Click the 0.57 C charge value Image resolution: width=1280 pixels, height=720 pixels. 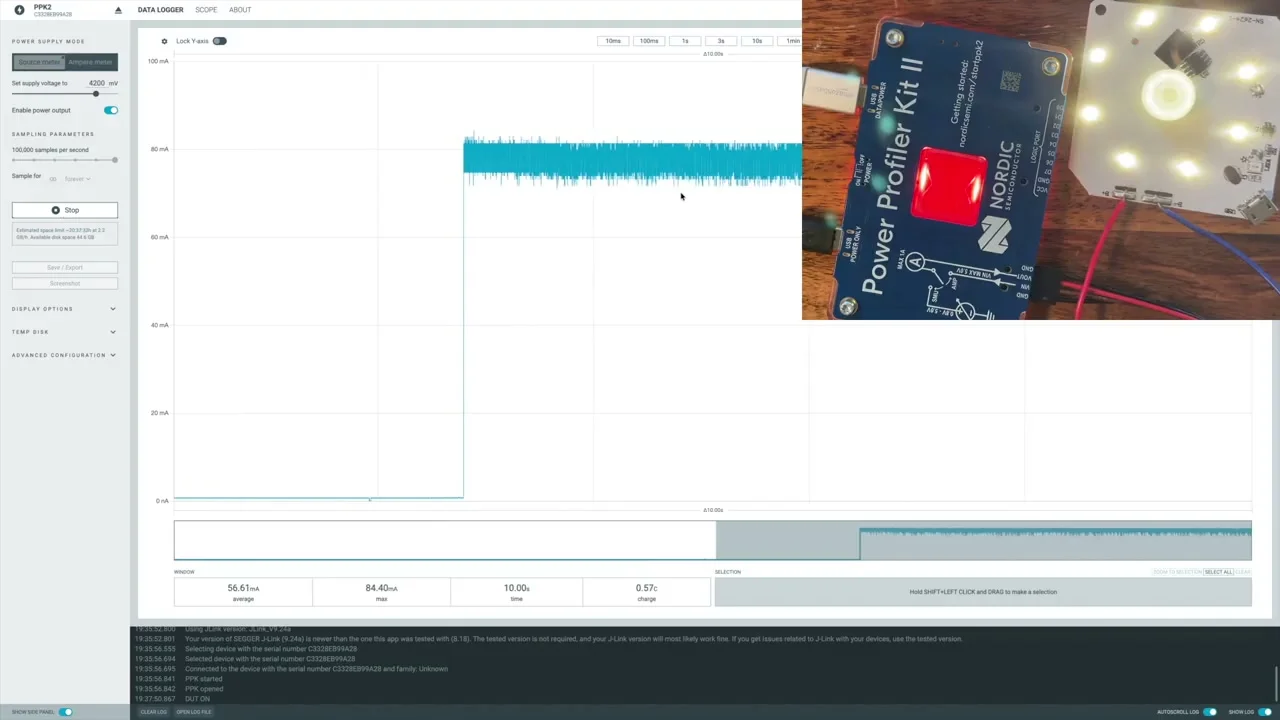pyautogui.click(x=646, y=589)
